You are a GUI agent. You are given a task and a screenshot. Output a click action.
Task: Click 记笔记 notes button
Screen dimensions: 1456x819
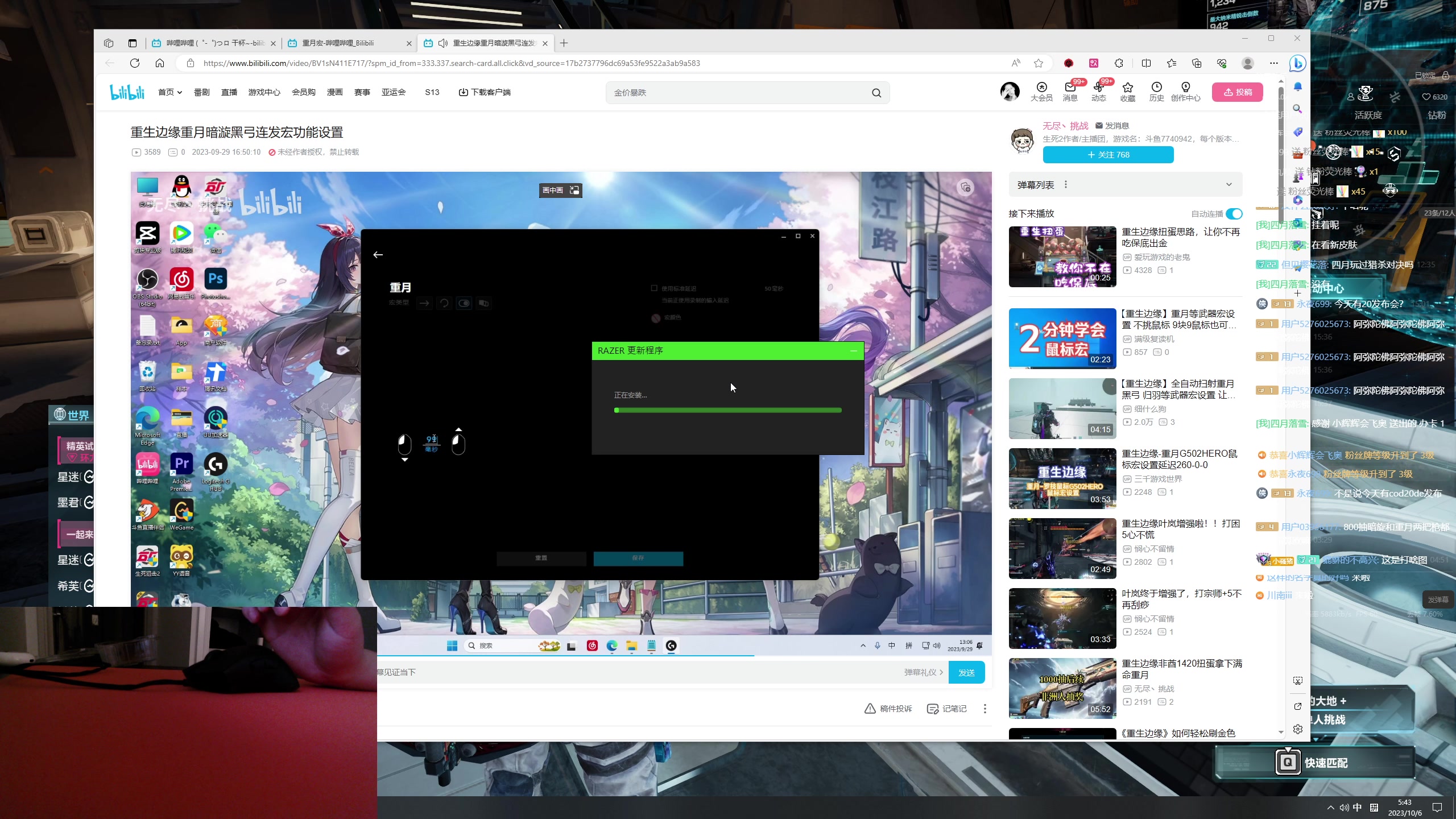click(x=947, y=709)
